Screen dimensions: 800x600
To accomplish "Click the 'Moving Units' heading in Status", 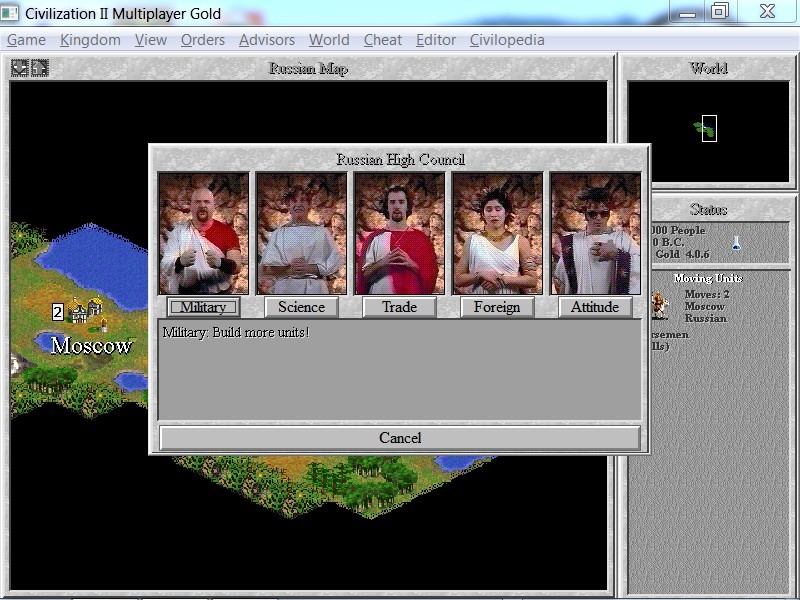I will 708,278.
